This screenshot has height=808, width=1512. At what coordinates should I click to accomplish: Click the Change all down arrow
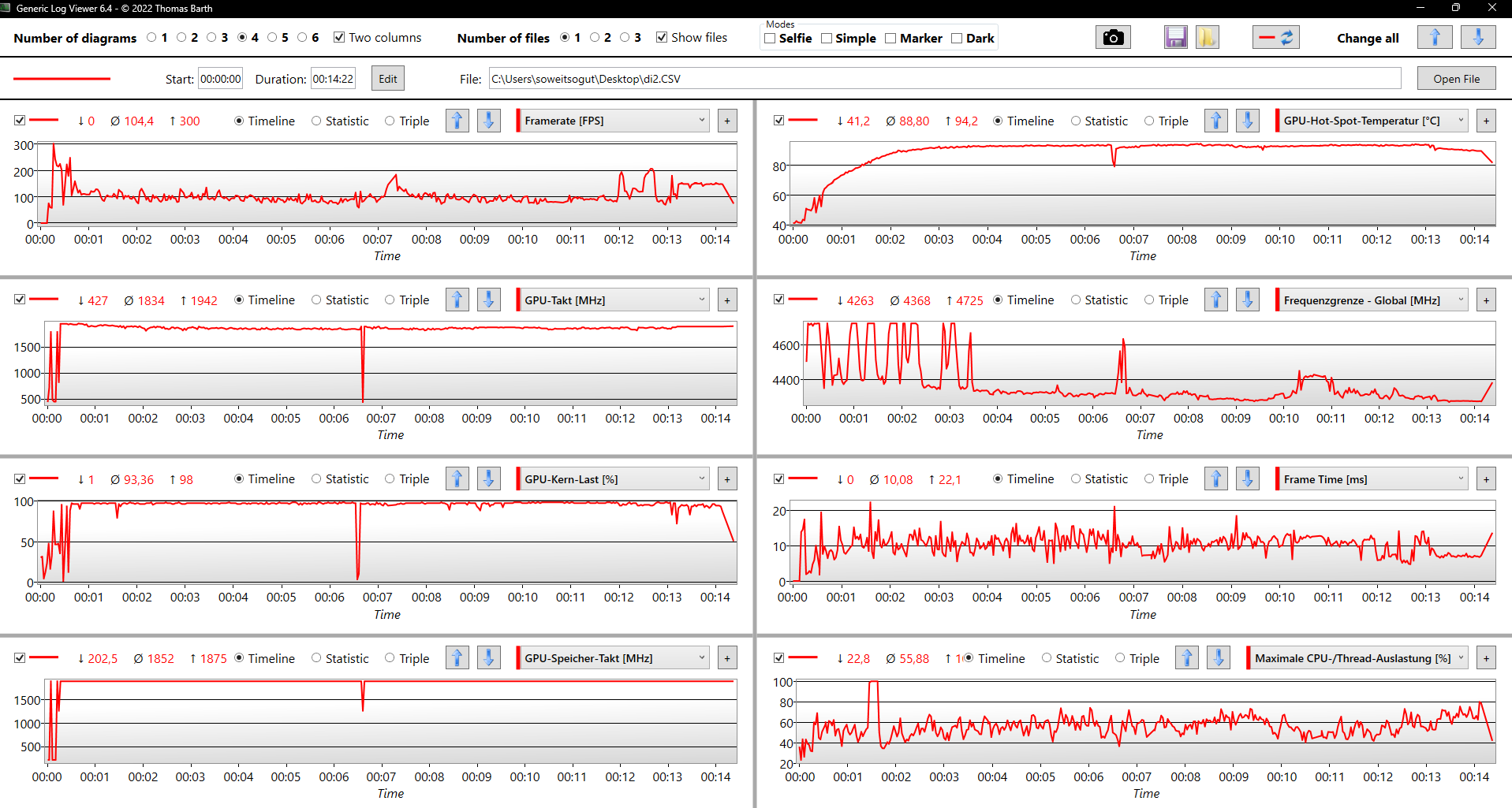tap(1478, 37)
